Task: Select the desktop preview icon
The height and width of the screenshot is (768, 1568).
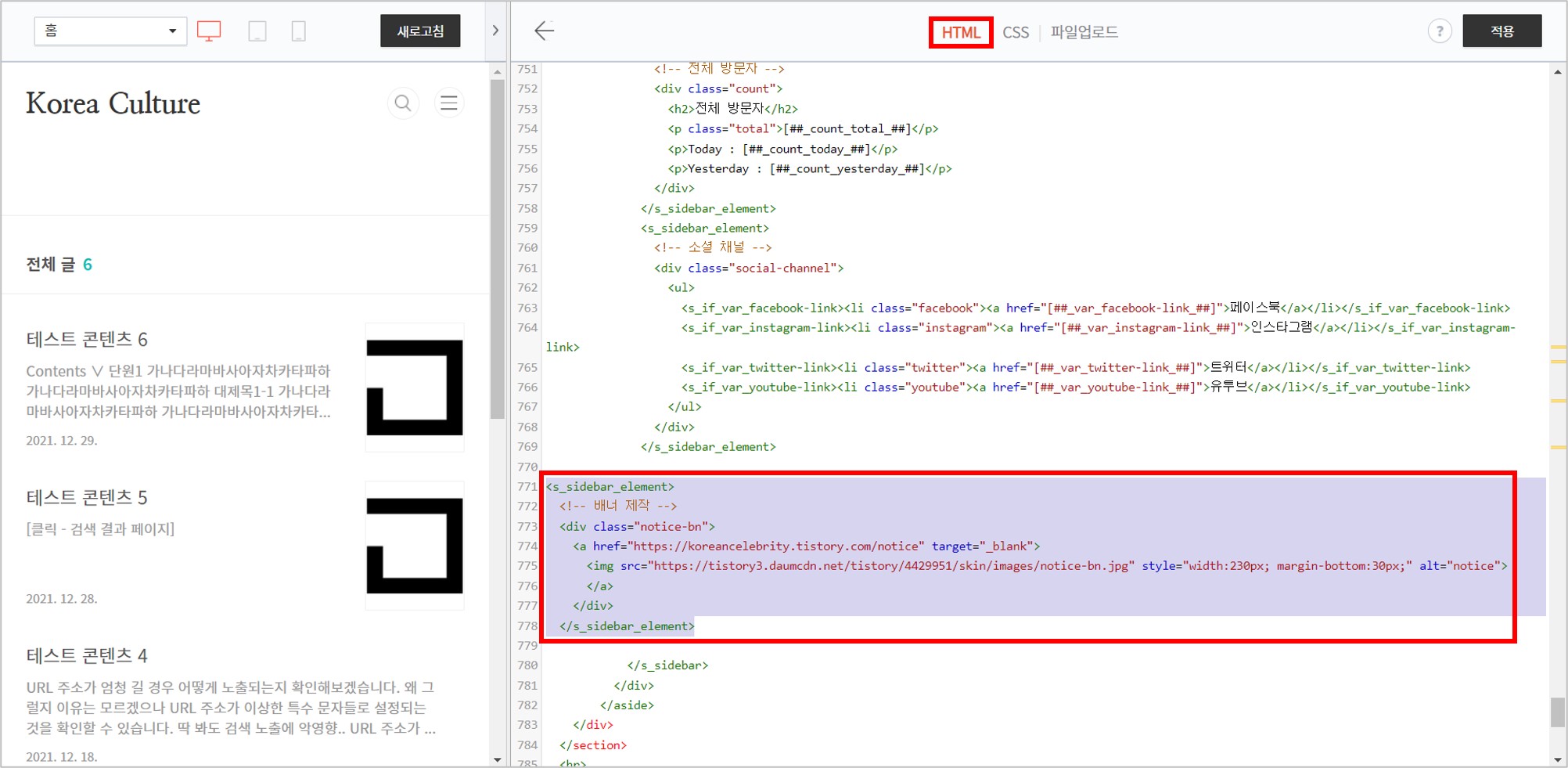Action: point(209,31)
